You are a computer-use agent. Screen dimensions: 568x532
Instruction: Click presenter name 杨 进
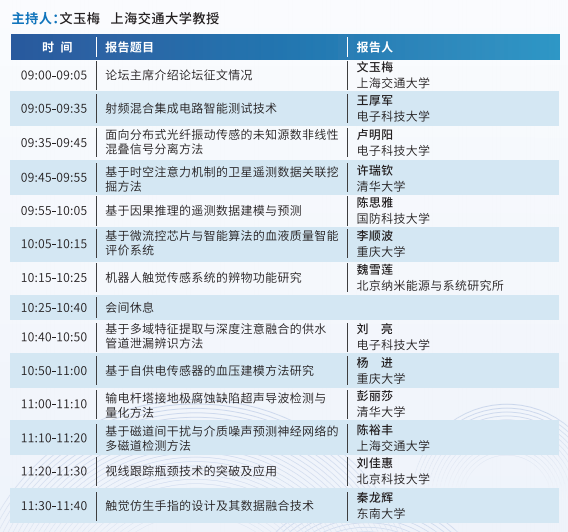(375, 363)
